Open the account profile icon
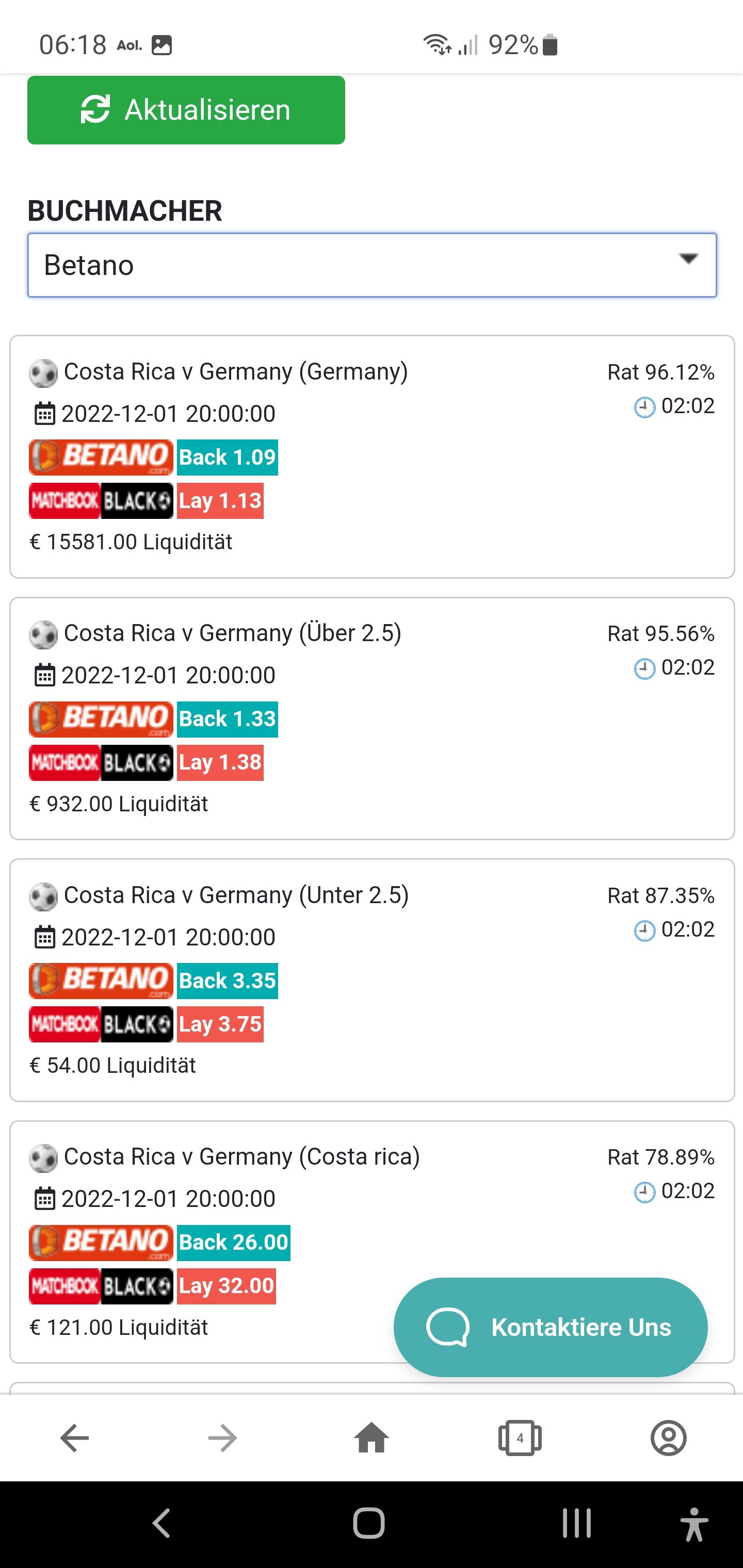The width and height of the screenshot is (743, 1568). point(668,1439)
